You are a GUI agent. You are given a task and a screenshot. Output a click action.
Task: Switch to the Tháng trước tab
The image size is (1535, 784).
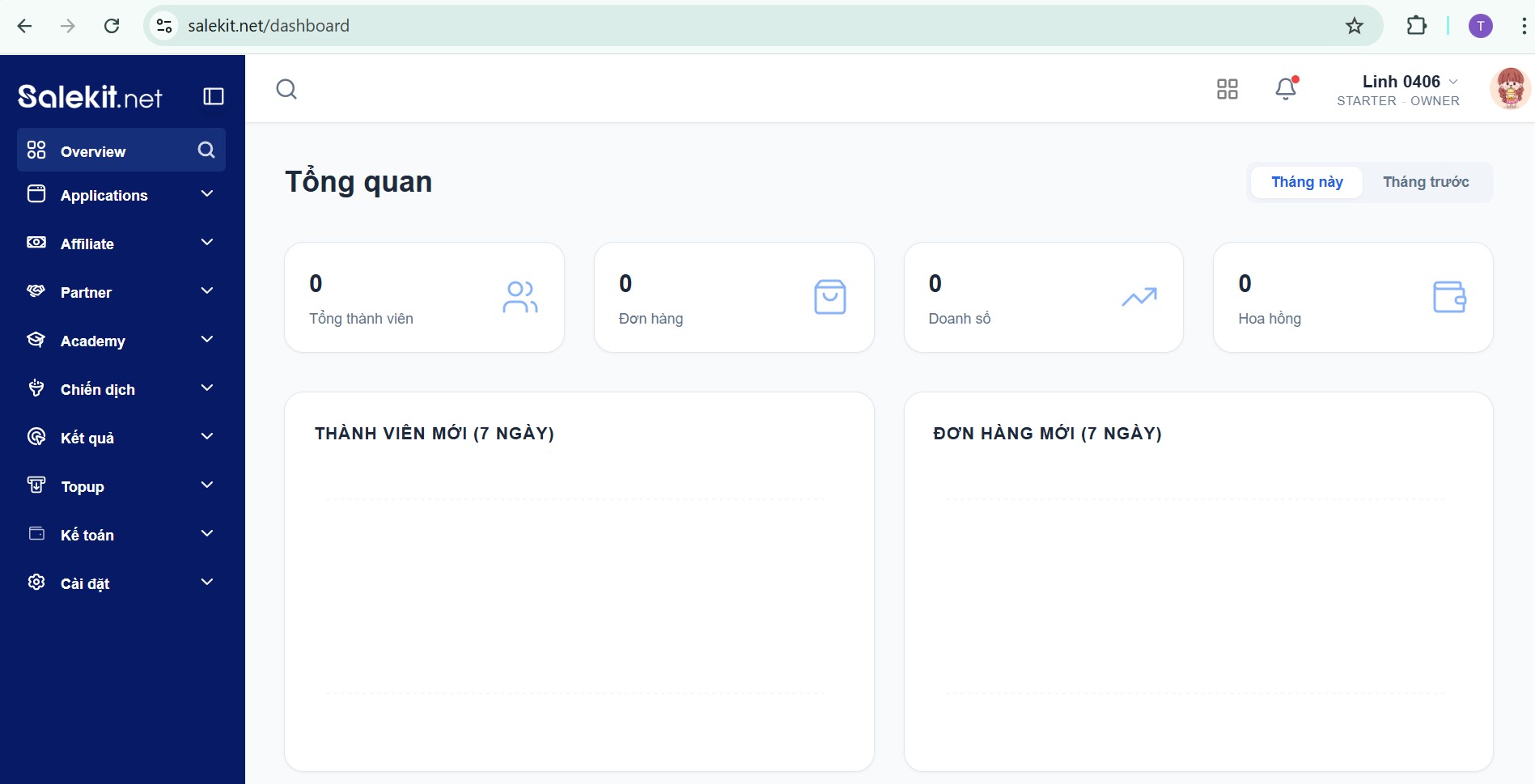point(1425,182)
